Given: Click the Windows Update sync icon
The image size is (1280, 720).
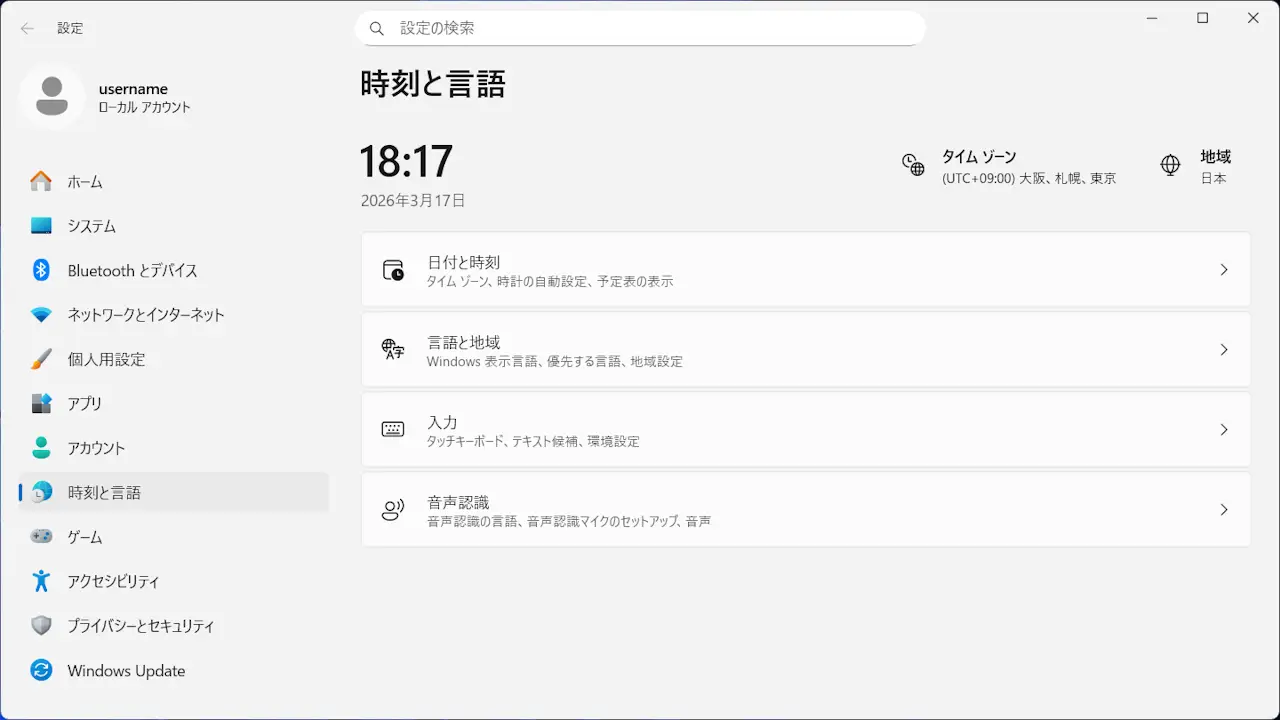Looking at the screenshot, I should click(x=41, y=670).
